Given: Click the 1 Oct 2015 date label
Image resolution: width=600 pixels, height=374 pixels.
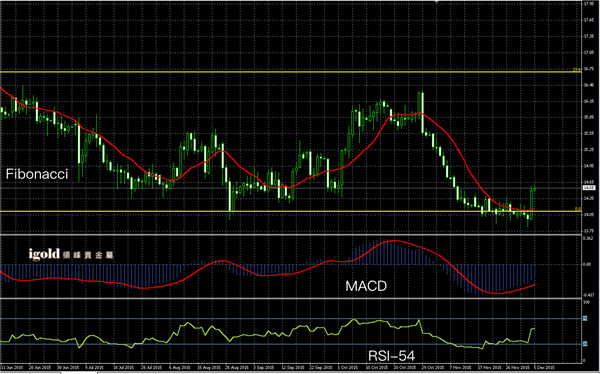Looking at the screenshot, I should pos(346,366).
